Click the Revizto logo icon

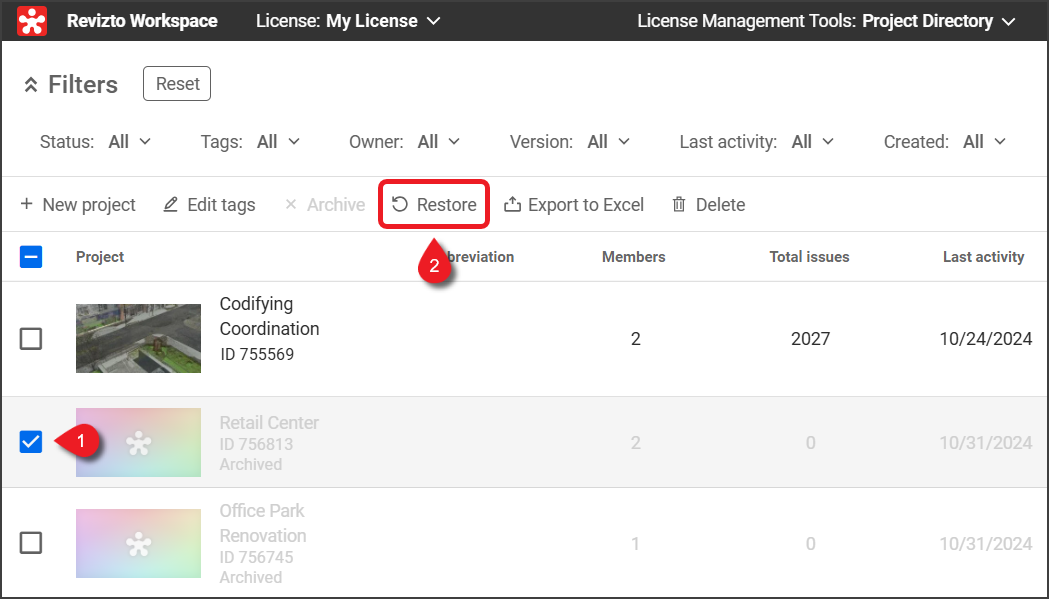tap(32, 21)
